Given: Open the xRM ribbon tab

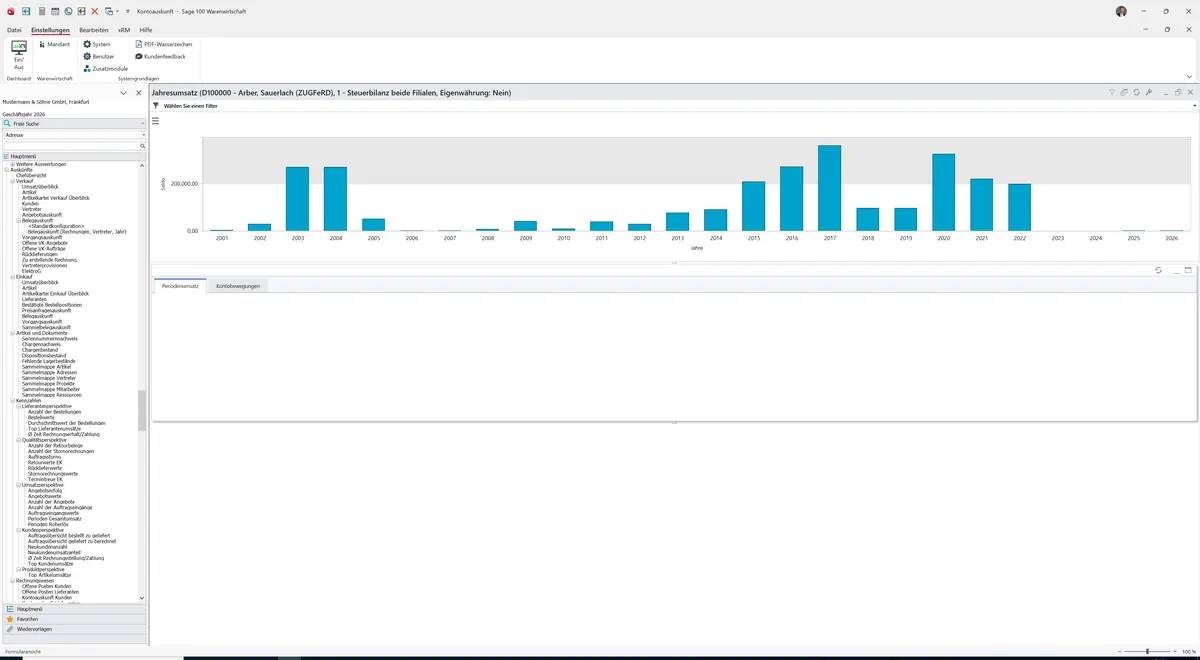Looking at the screenshot, I should pos(124,30).
